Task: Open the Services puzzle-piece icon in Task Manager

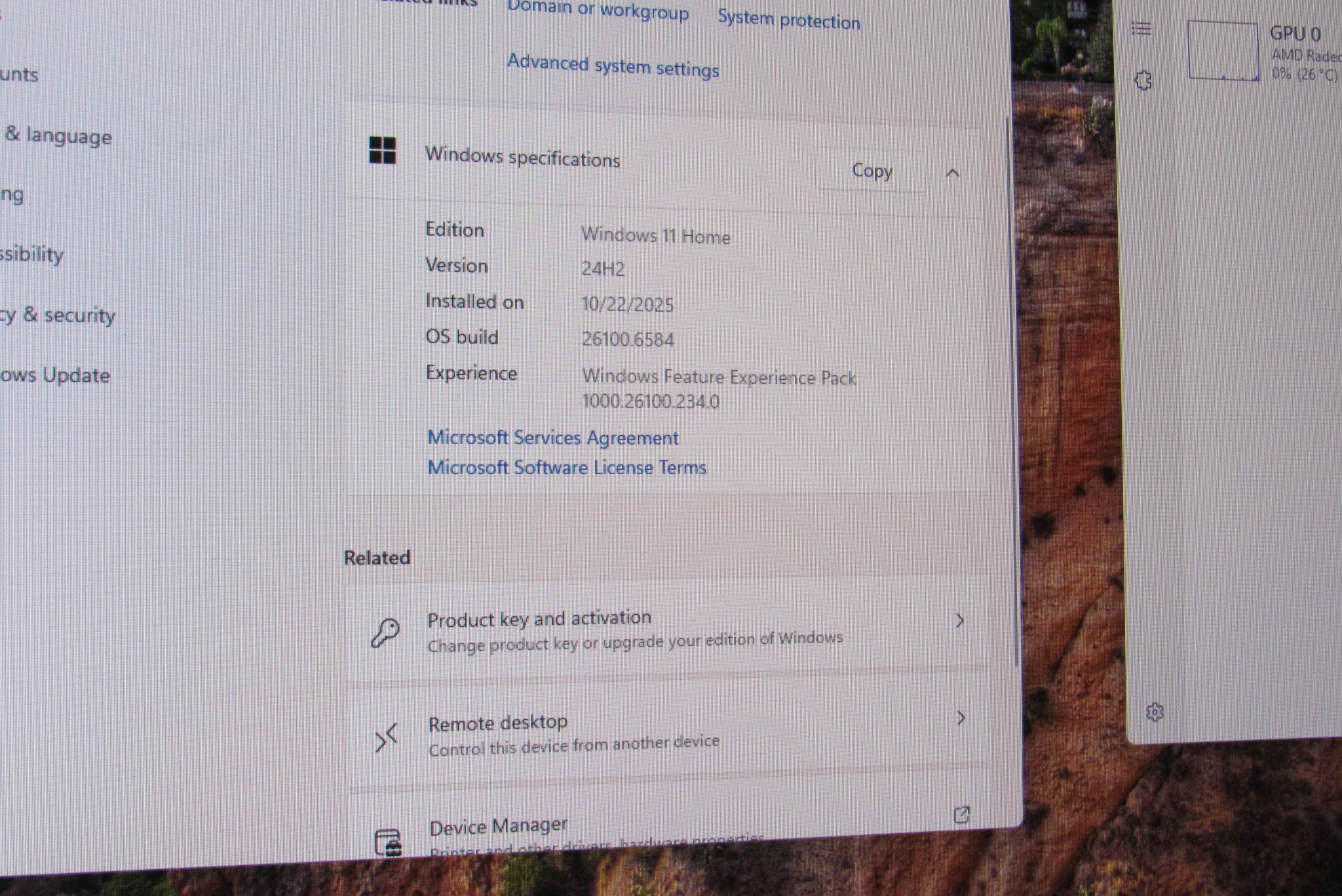Action: point(1143,81)
